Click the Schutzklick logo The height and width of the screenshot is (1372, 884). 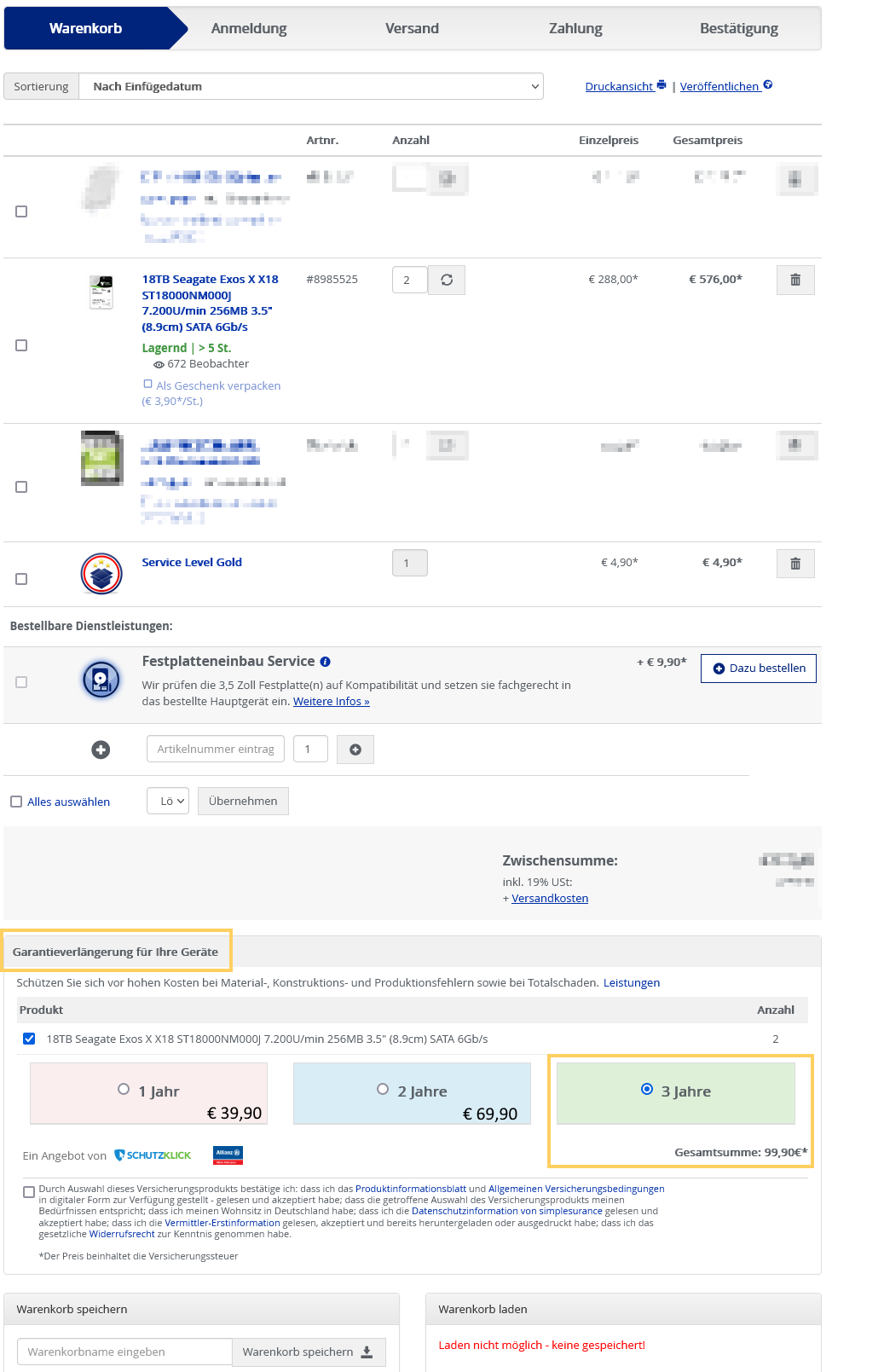[x=153, y=1155]
